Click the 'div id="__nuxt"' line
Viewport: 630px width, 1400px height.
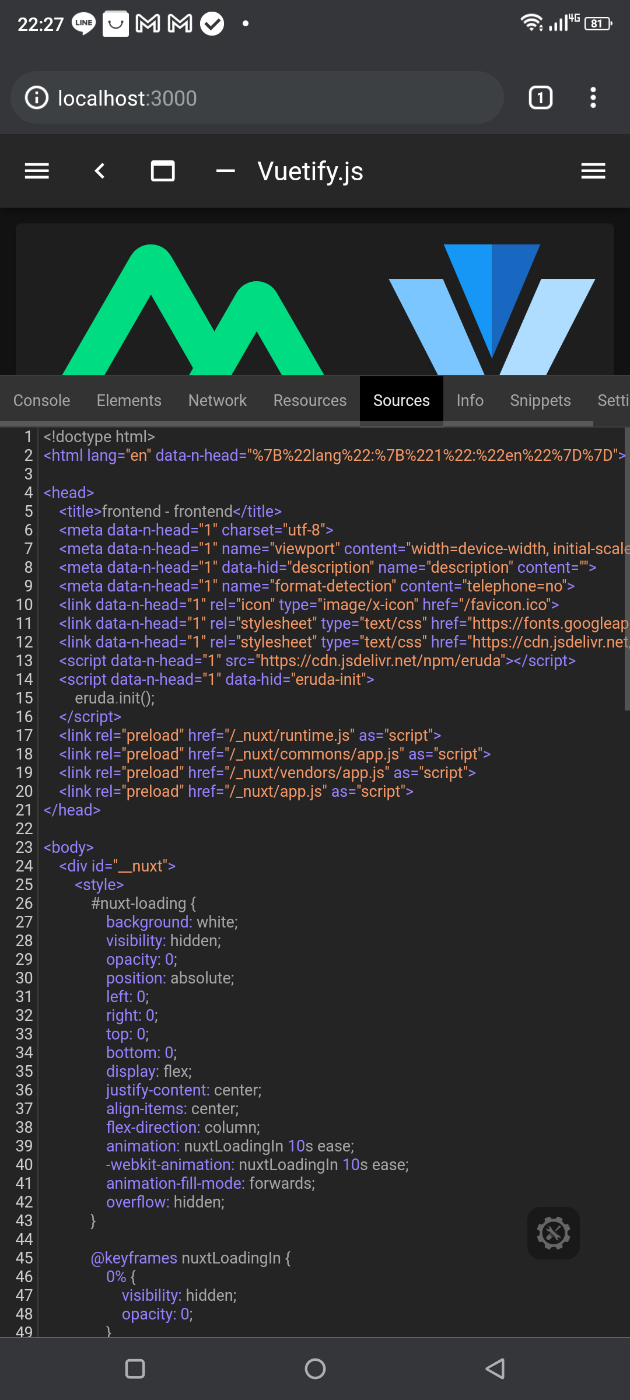coord(118,866)
